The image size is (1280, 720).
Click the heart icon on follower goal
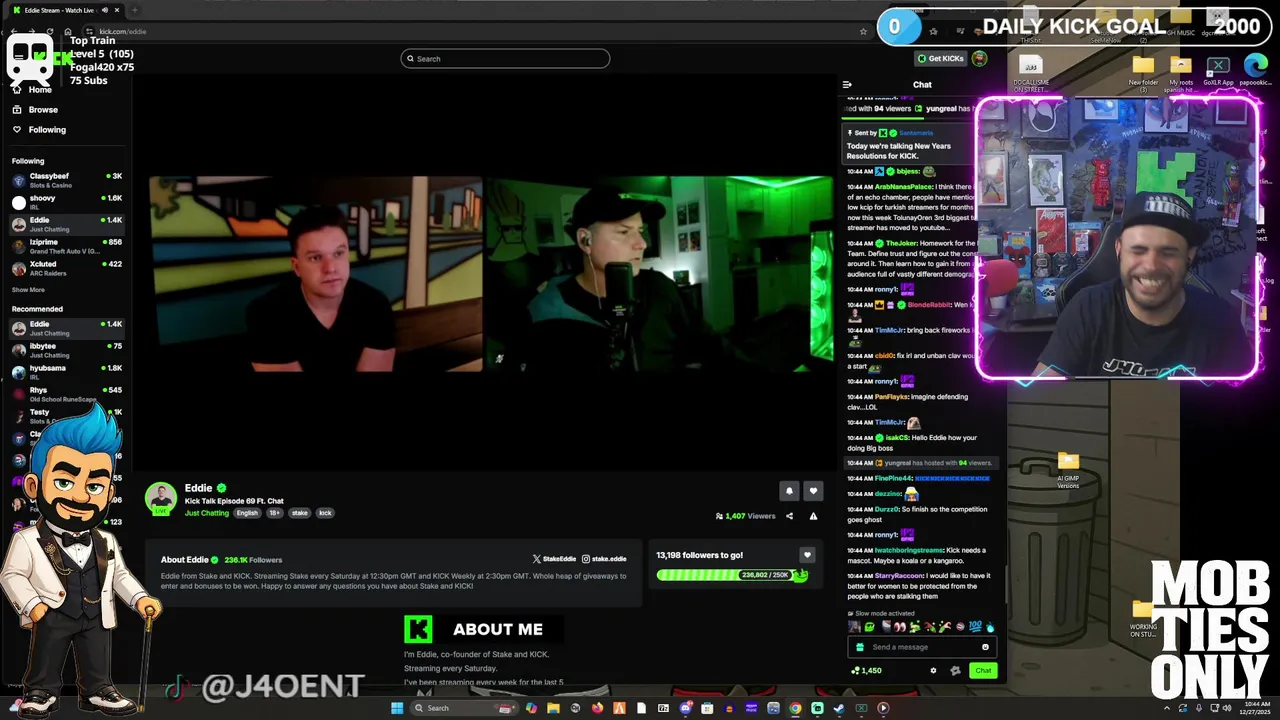tap(807, 555)
